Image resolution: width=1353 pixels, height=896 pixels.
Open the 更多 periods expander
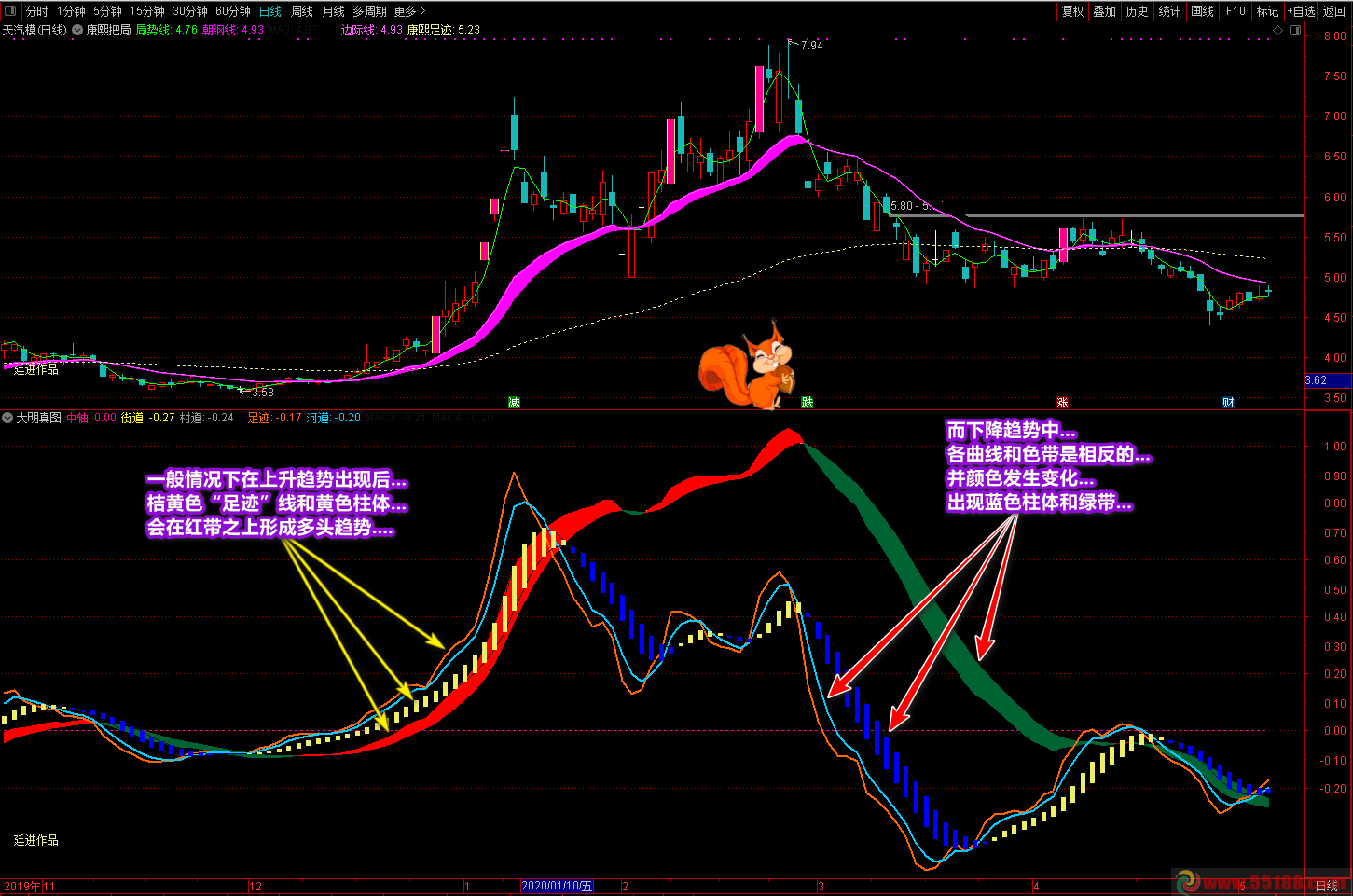[409, 11]
